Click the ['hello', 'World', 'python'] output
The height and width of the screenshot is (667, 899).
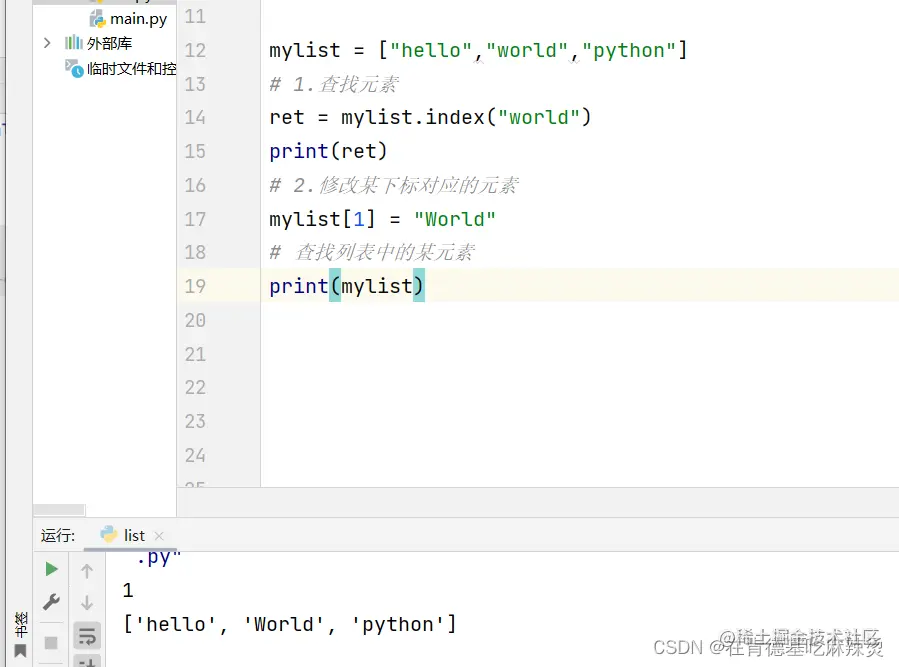(290, 624)
